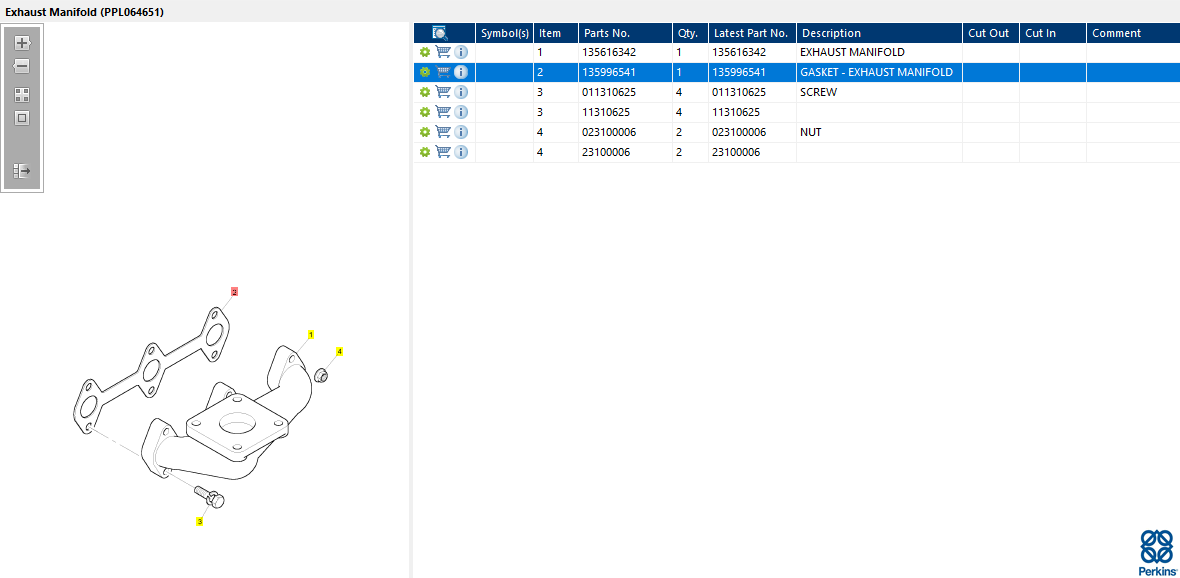Sort by Parts No. column header
This screenshot has width=1180, height=578.
pos(625,33)
